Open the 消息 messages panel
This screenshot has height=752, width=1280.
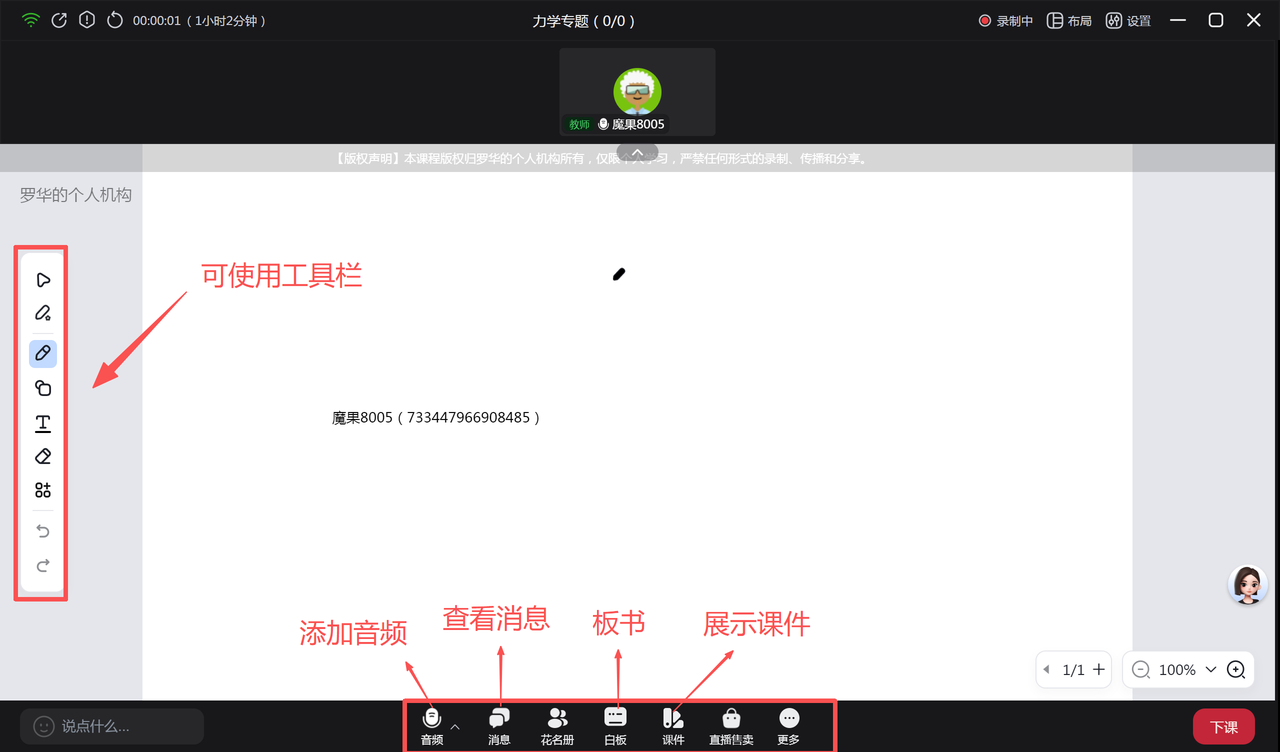click(x=499, y=725)
